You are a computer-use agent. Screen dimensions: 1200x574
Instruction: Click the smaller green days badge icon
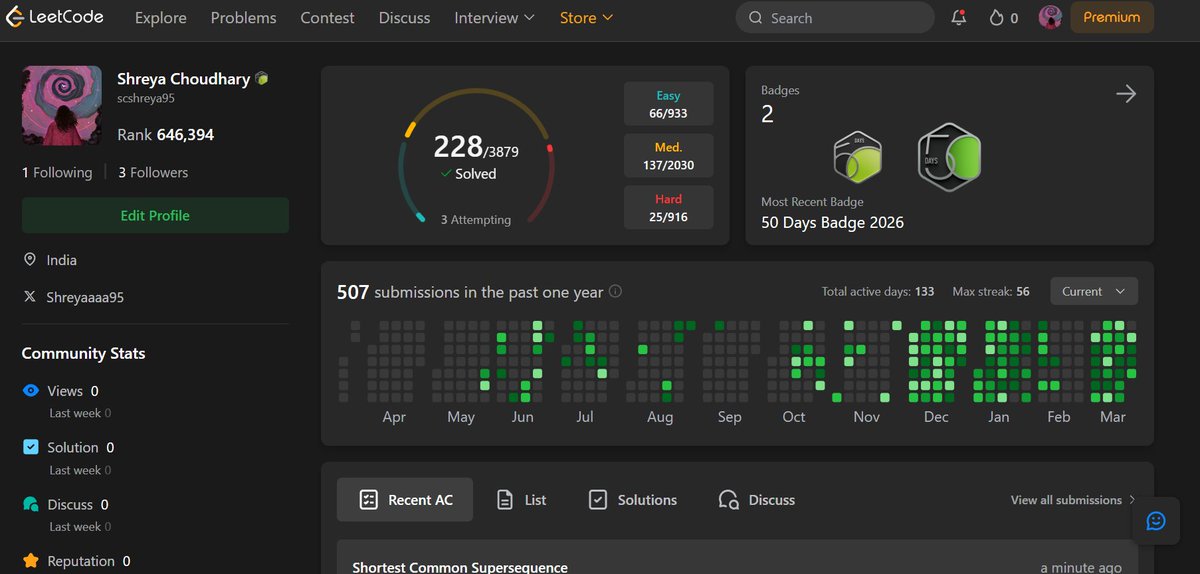856,157
